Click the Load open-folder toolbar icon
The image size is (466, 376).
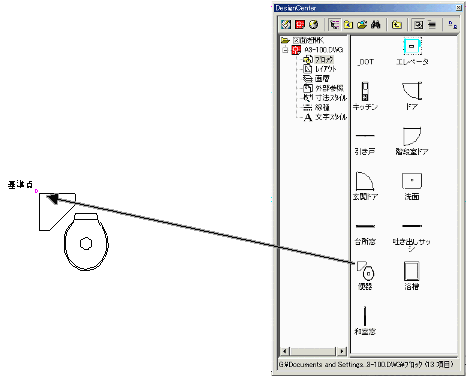coord(362,24)
